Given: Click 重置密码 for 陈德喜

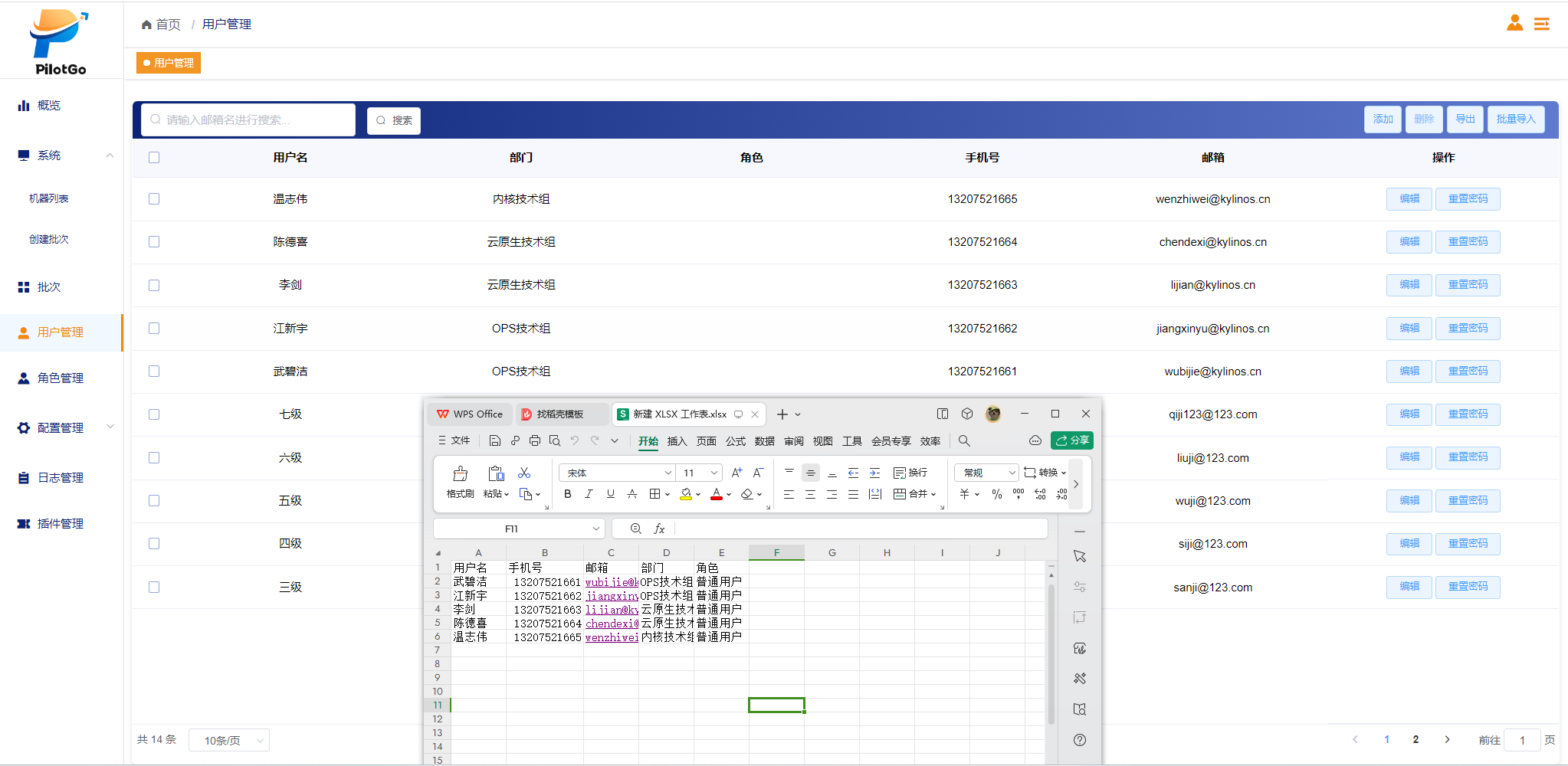Looking at the screenshot, I should tap(1467, 242).
